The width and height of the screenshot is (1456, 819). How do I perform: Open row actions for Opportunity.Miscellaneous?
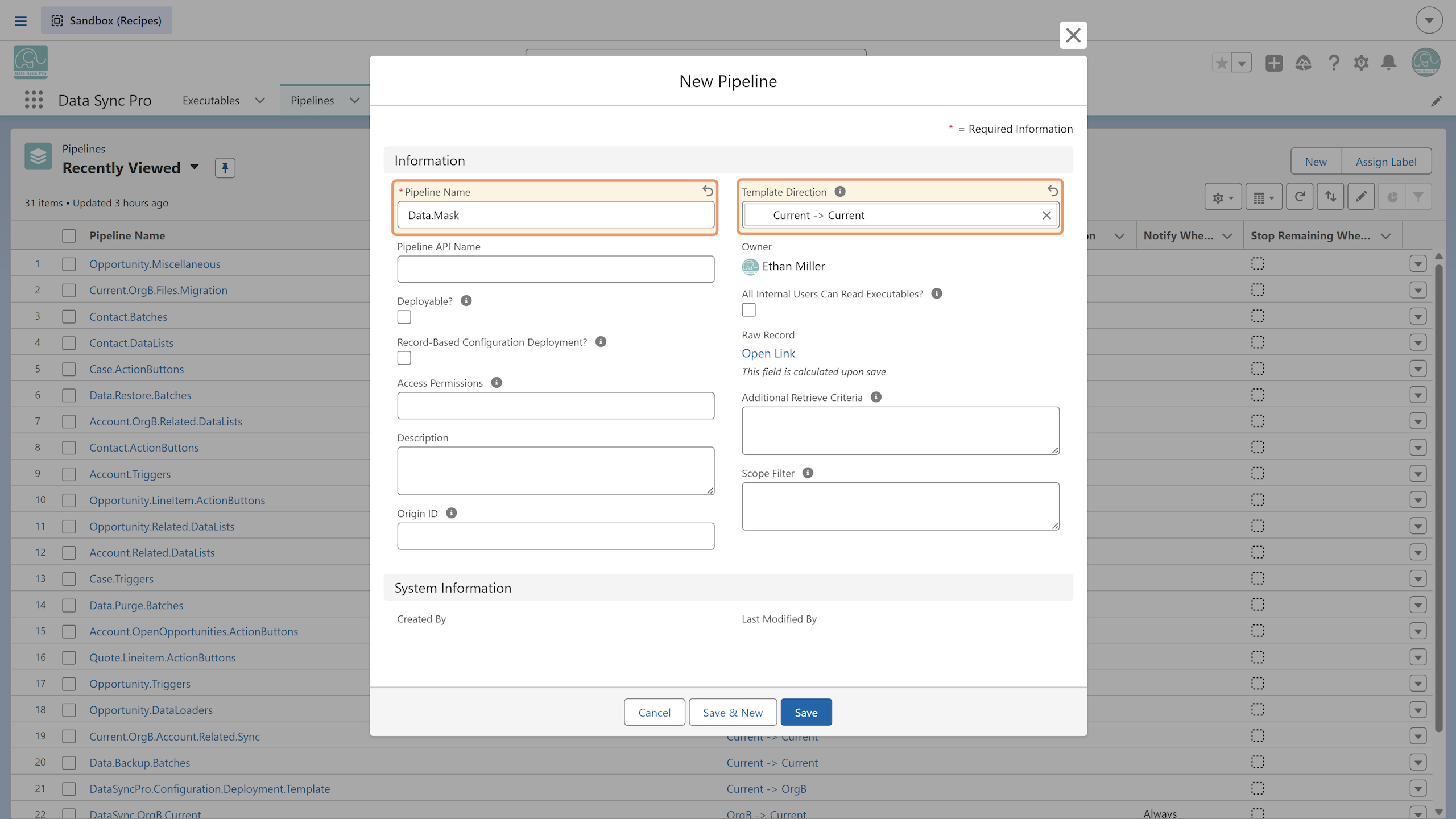(1418, 264)
